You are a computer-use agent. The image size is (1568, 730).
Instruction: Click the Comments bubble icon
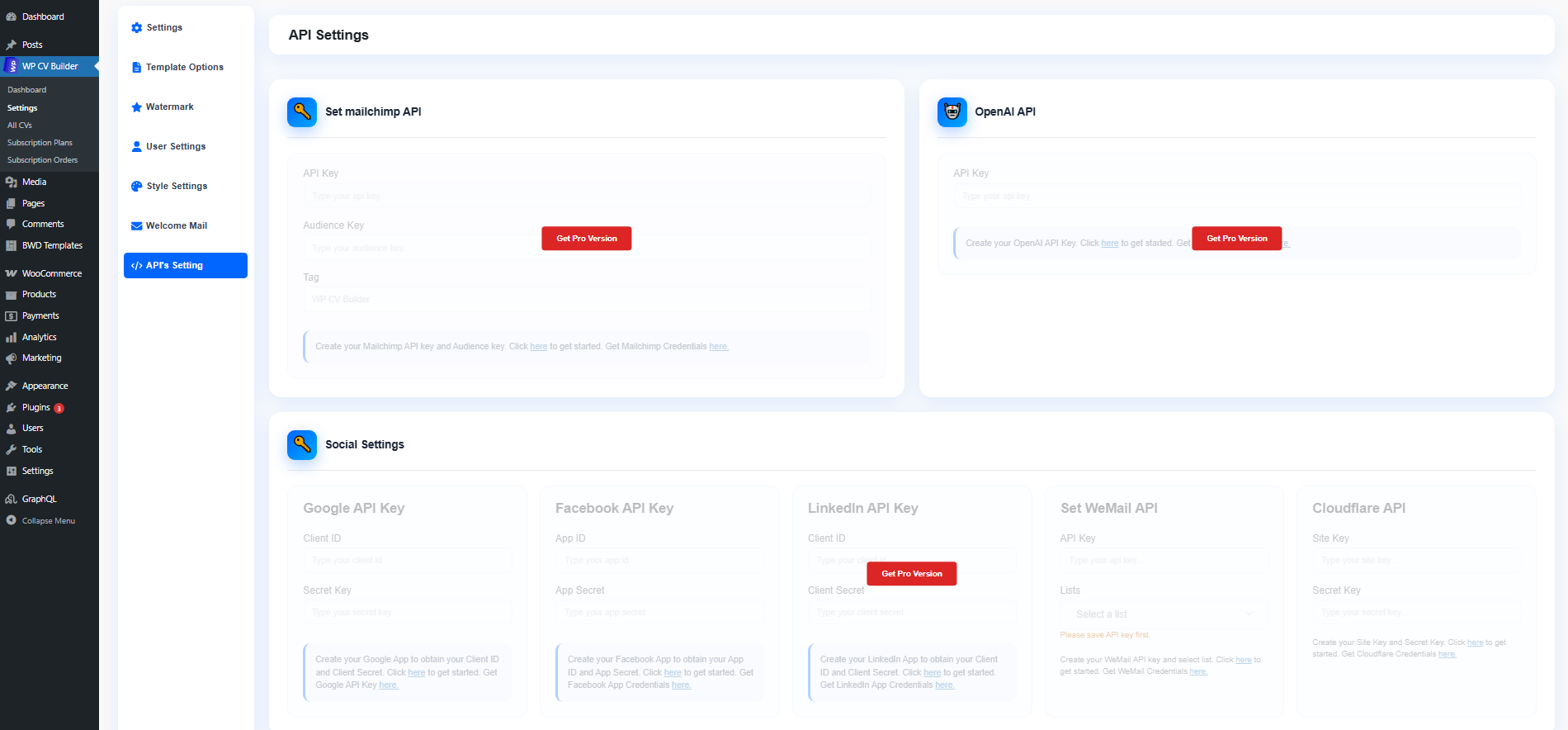(11, 224)
